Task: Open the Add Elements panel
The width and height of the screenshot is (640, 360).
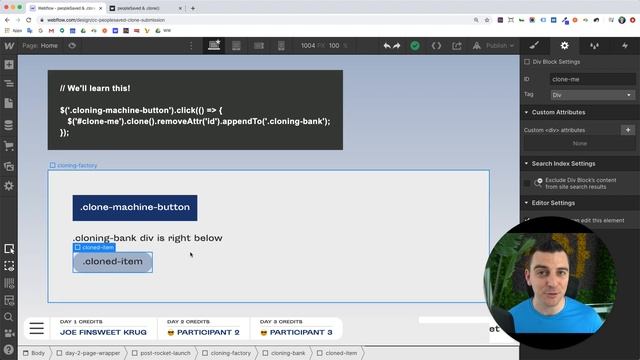Action: 9,64
